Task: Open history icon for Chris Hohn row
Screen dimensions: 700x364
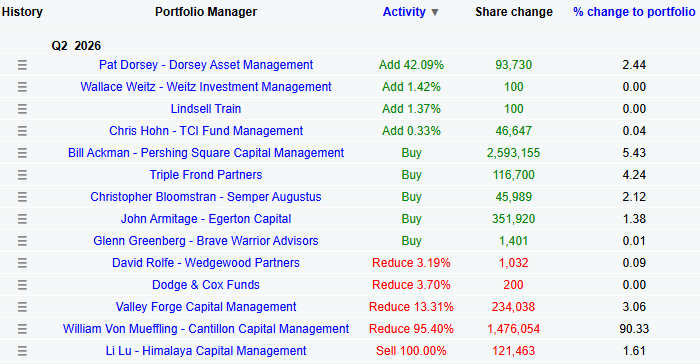Action: (x=22, y=131)
